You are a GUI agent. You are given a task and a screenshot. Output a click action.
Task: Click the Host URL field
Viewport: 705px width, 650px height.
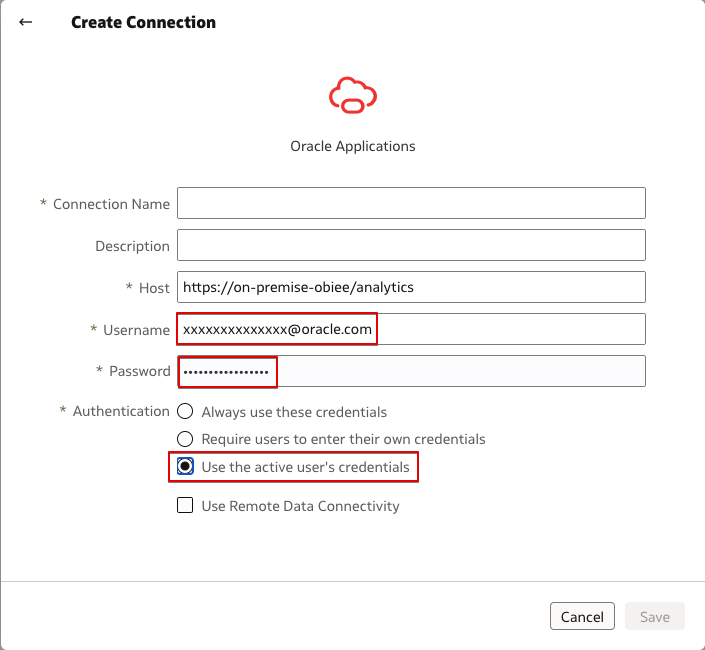pyautogui.click(x=411, y=288)
